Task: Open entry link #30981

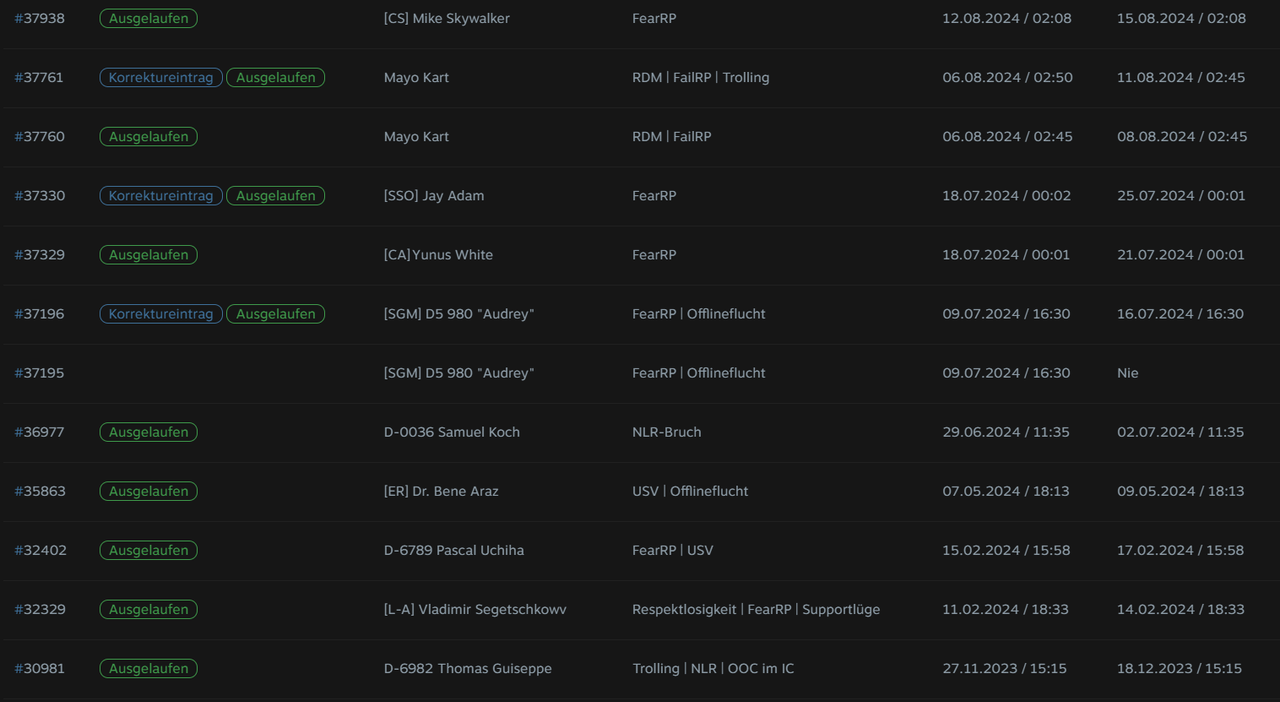Action: point(40,667)
